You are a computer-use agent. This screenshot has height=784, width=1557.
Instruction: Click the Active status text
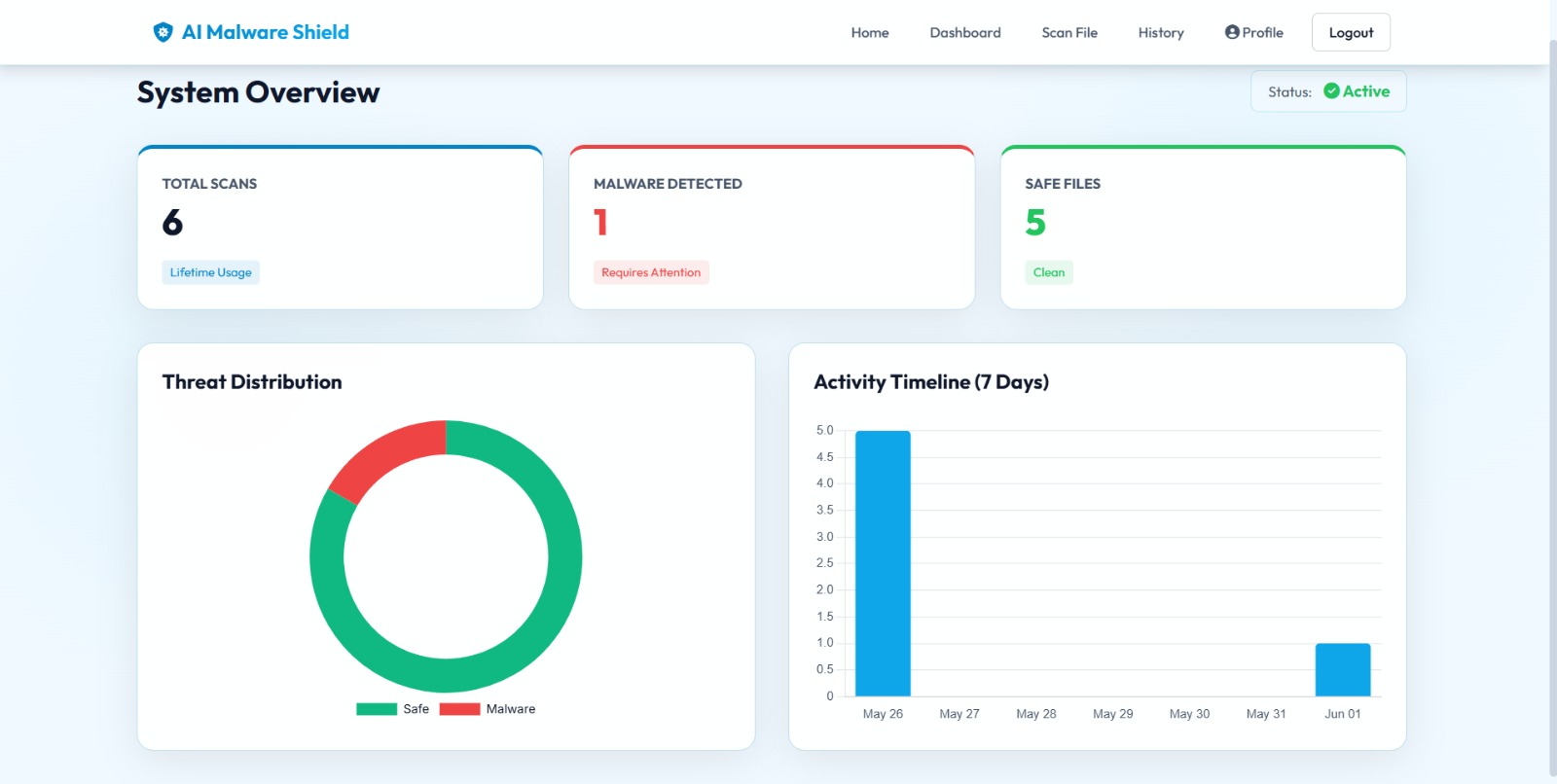click(1366, 90)
